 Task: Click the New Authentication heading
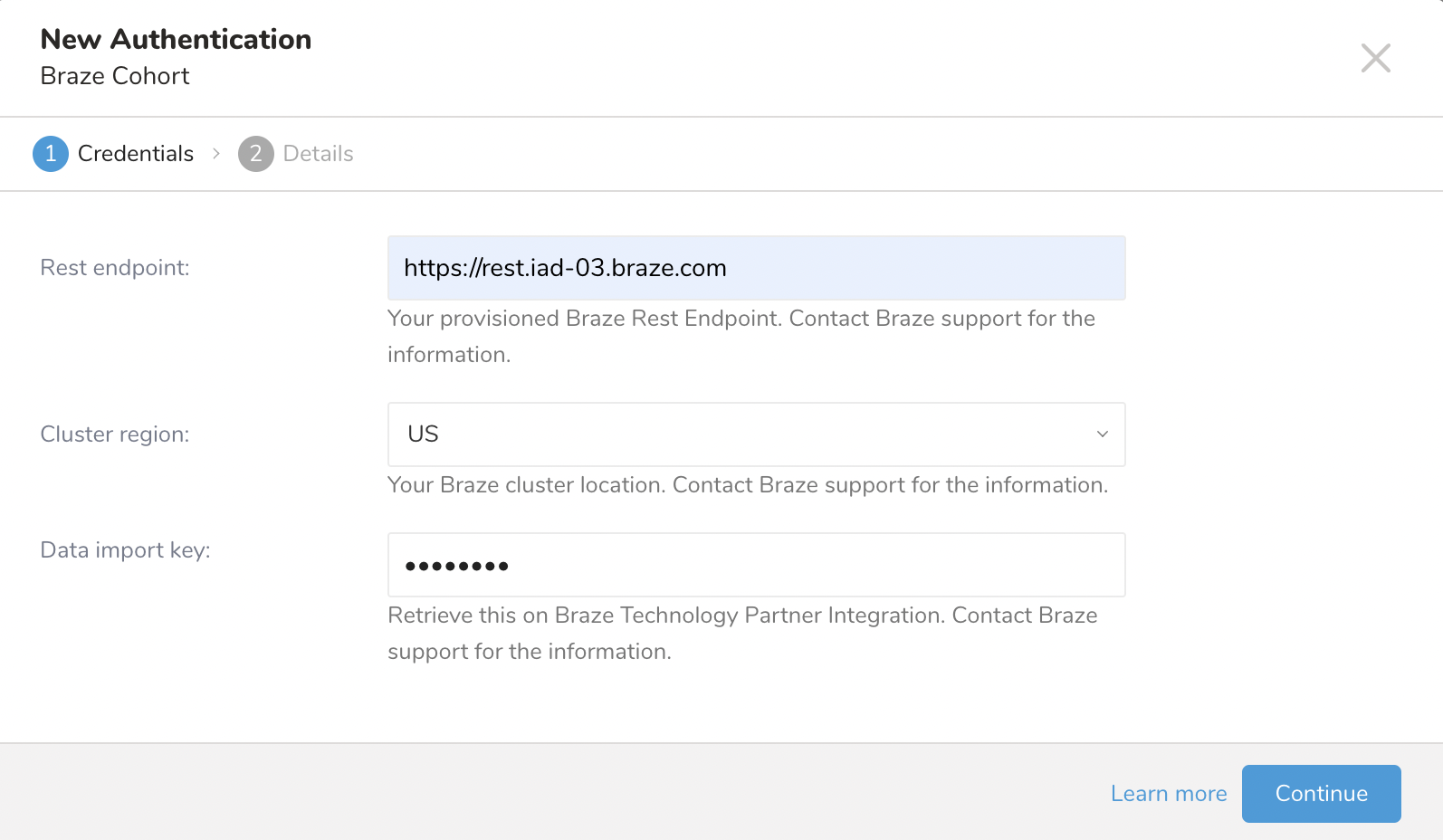click(176, 40)
